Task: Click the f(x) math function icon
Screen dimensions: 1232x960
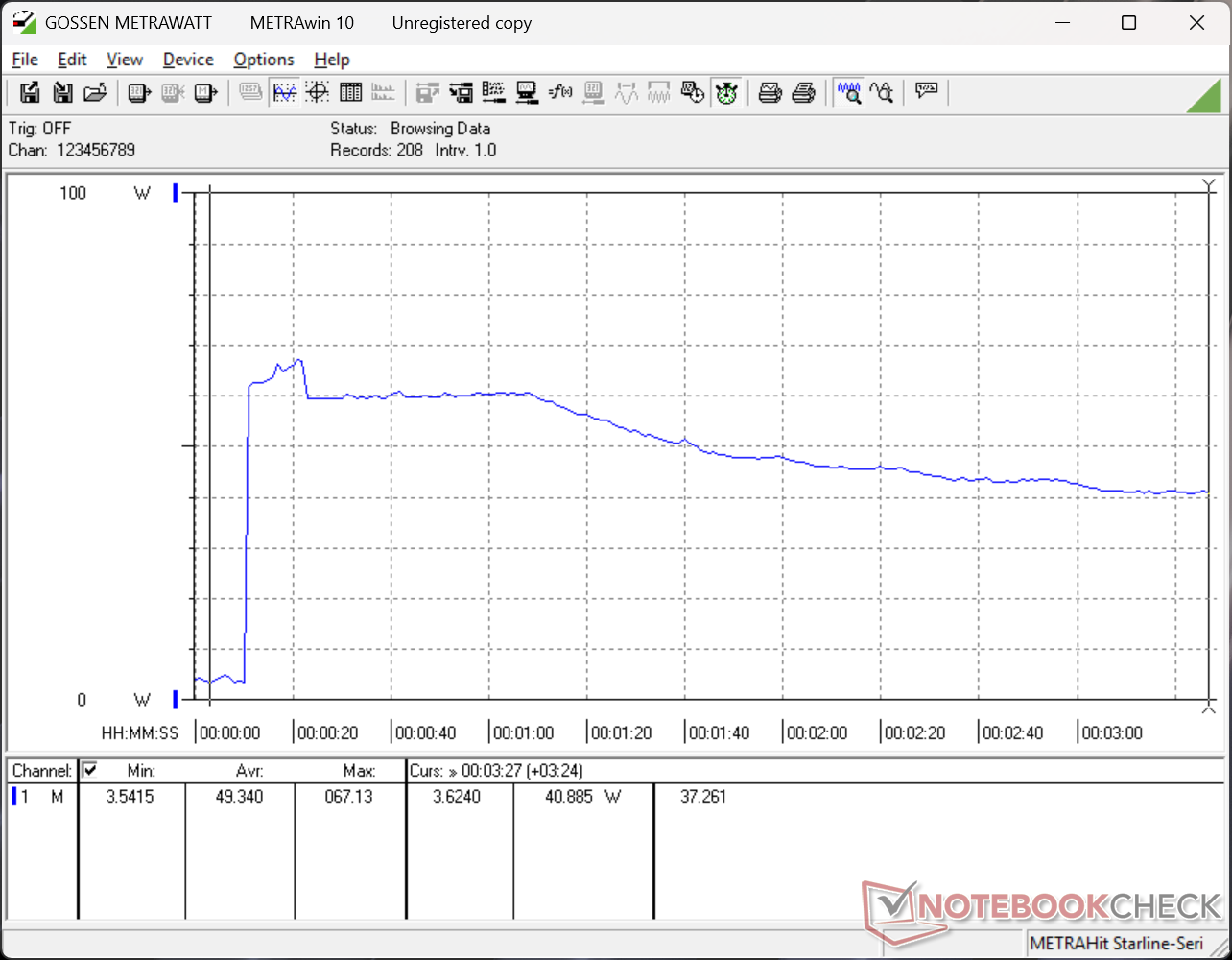Action: (560, 93)
